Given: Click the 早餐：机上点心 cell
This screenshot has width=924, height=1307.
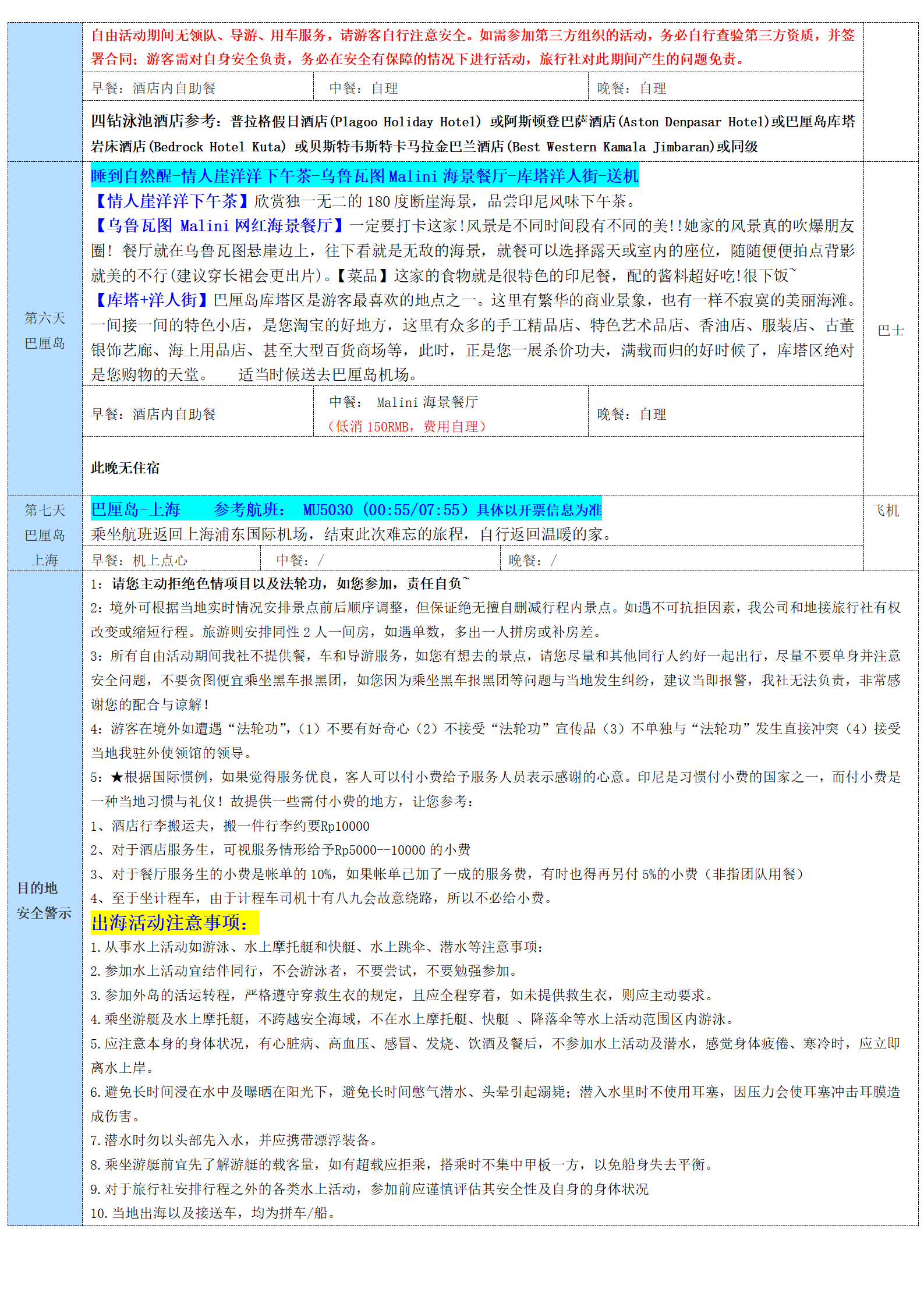Looking at the screenshot, I should (140, 560).
